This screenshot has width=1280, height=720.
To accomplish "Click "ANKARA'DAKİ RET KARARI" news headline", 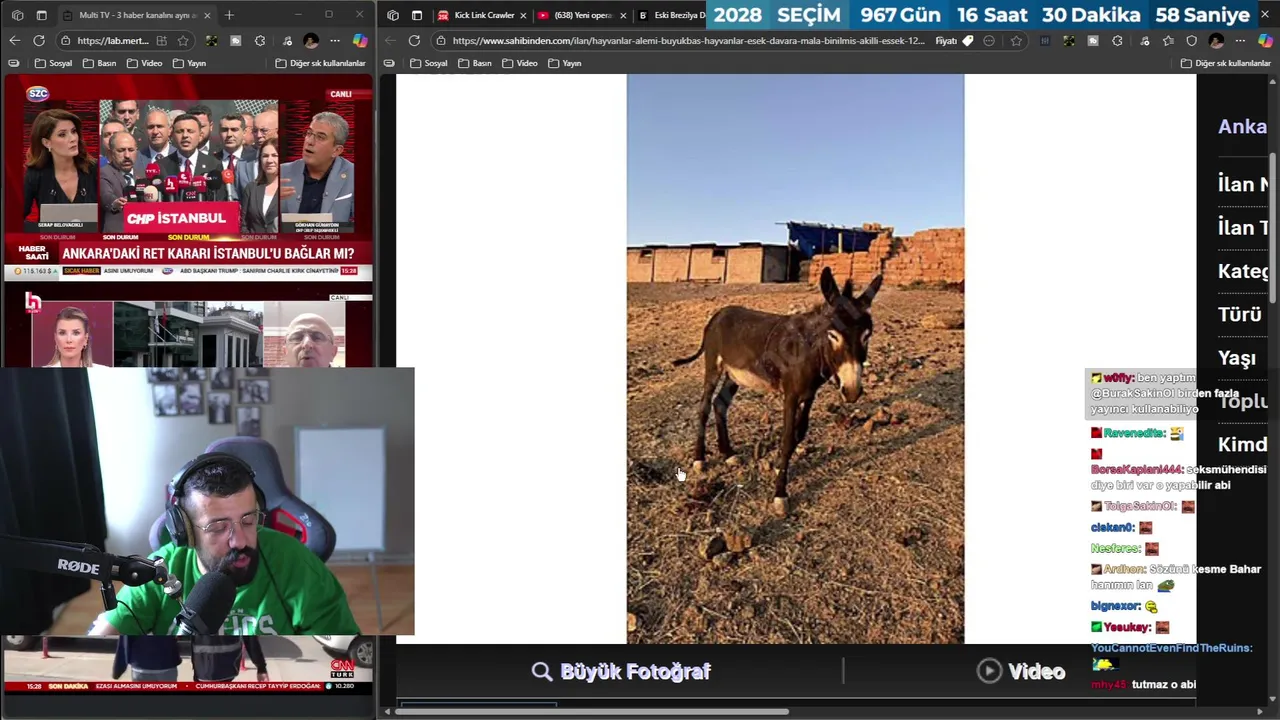I will [208, 254].
